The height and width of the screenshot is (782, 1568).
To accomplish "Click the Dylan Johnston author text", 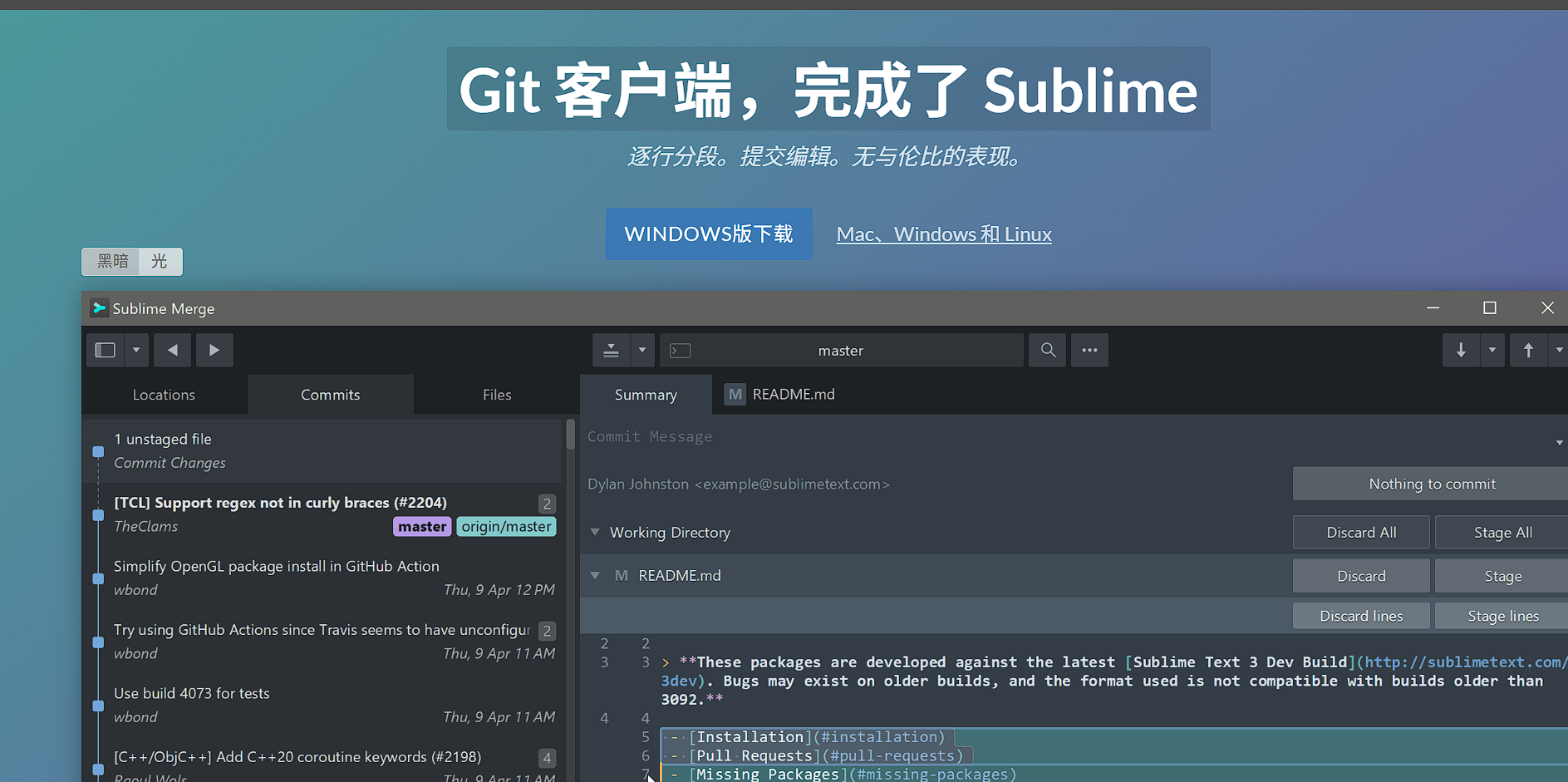I will 739,484.
